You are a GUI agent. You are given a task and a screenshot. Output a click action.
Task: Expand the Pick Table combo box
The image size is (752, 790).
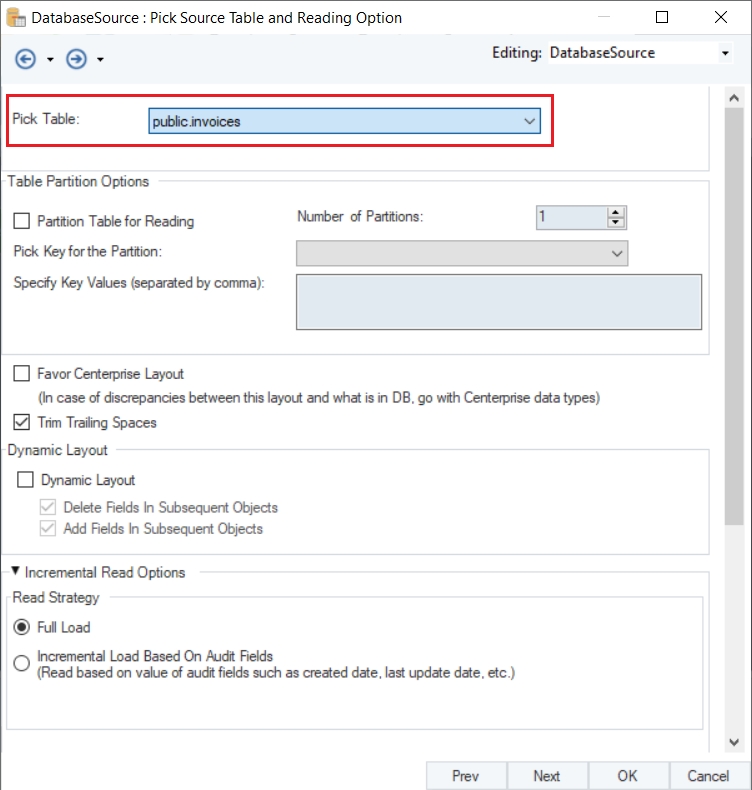(x=530, y=121)
